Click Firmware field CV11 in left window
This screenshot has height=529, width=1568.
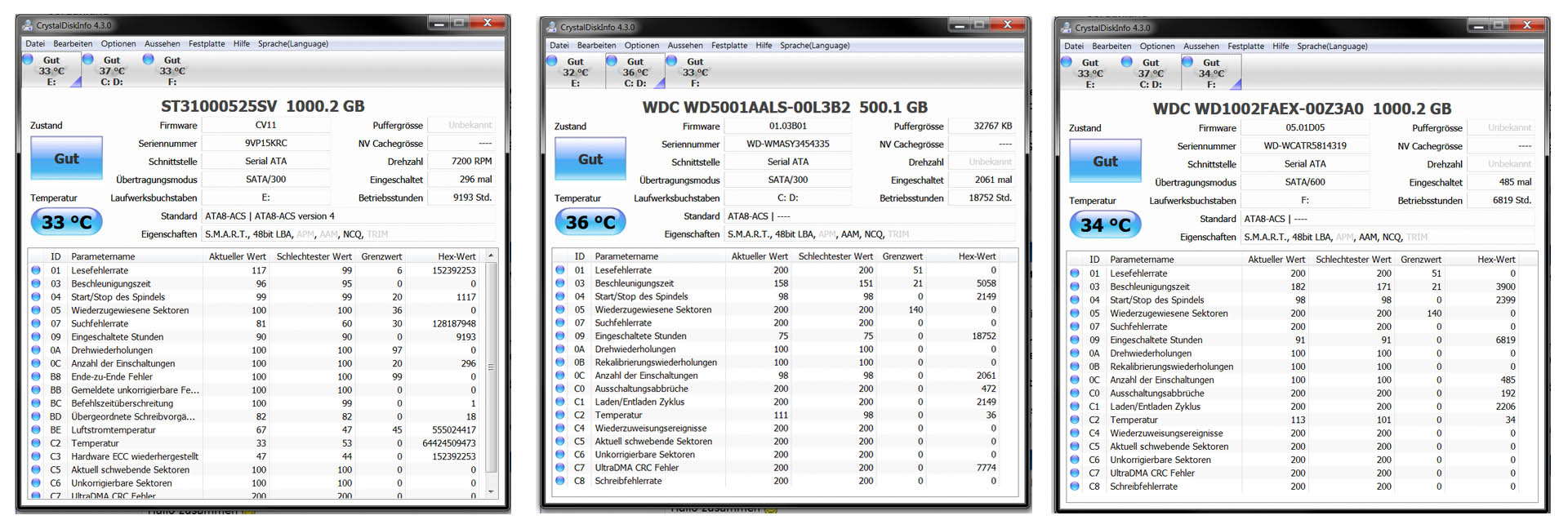click(x=266, y=125)
